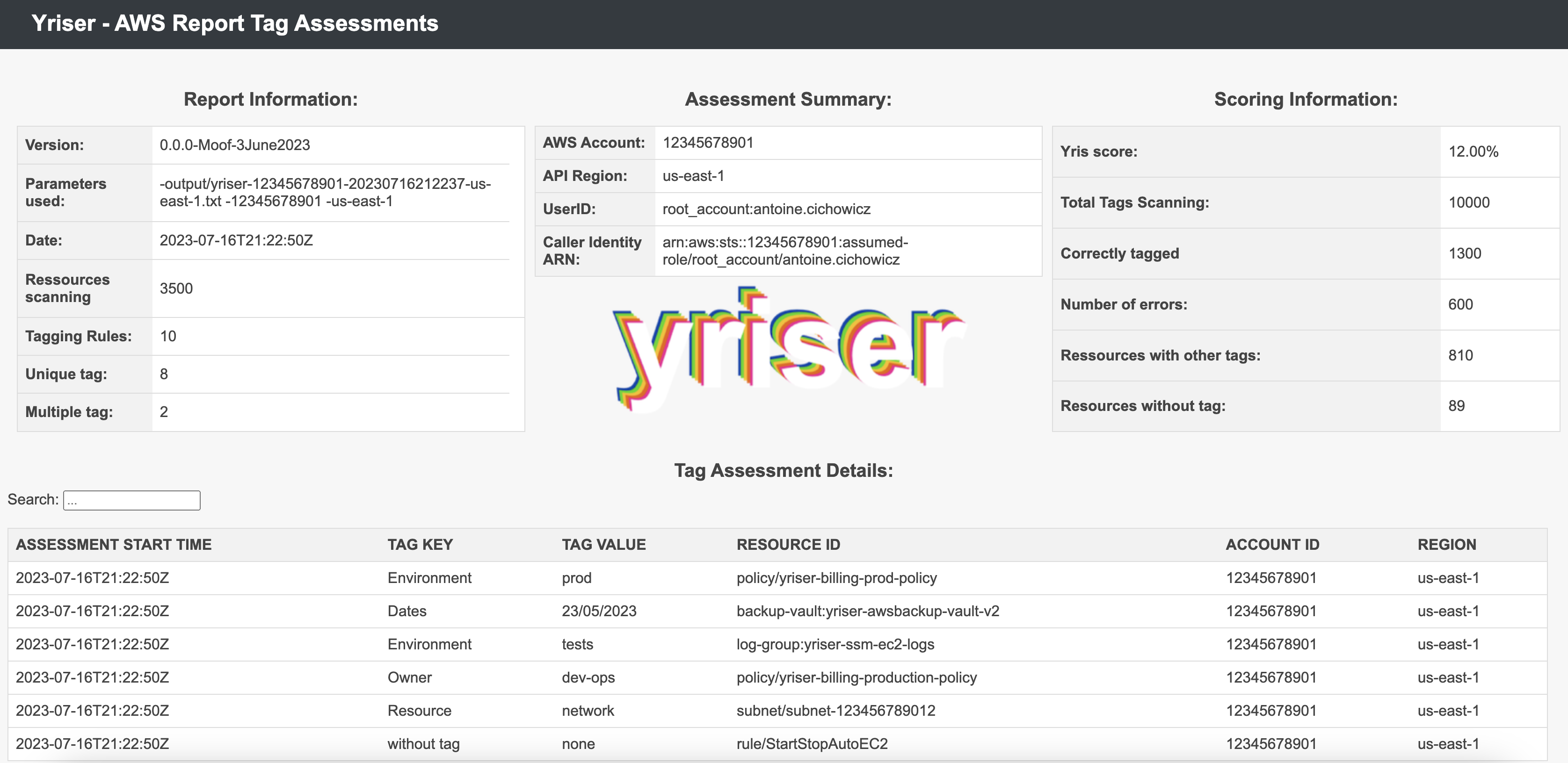Select Total Tags Scanning value 10000
Screen dimensions: 1568x763
(1469, 202)
